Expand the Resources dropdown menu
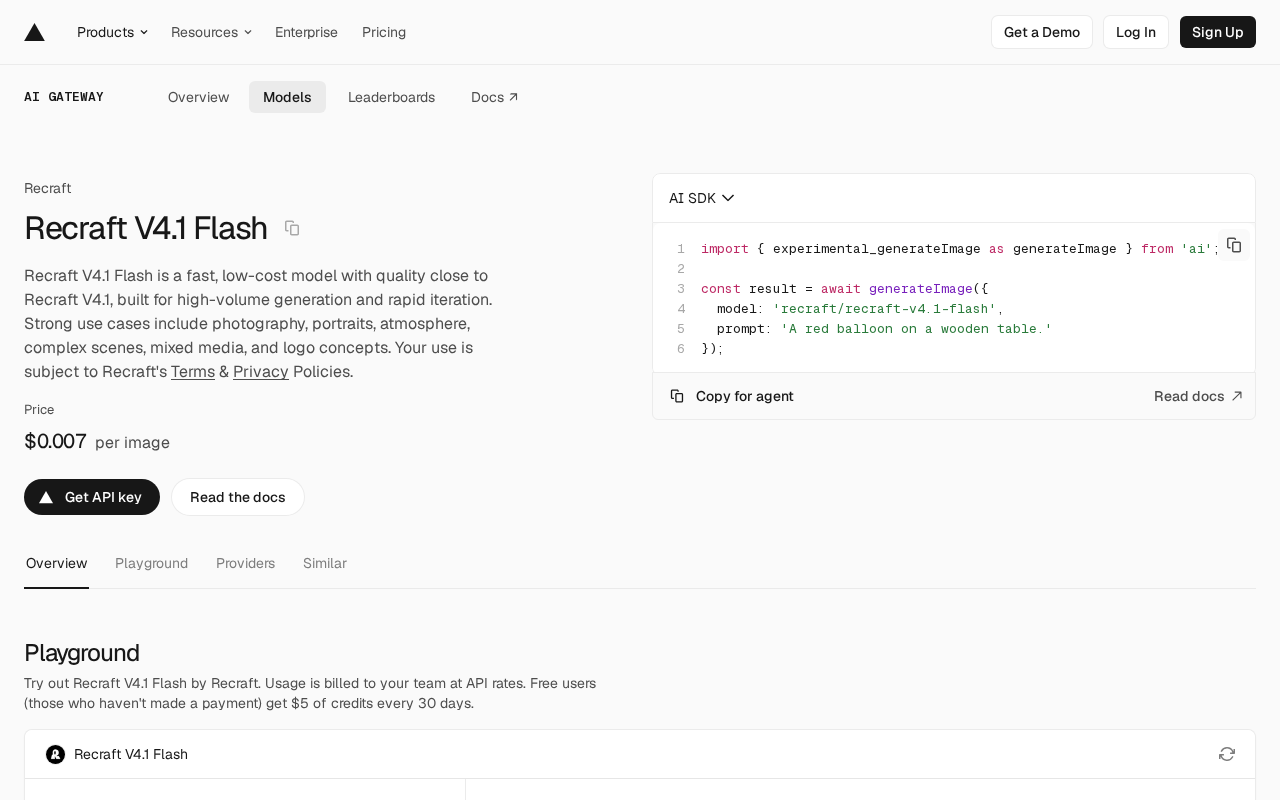Screen dimensions: 1280x800 [211, 32]
